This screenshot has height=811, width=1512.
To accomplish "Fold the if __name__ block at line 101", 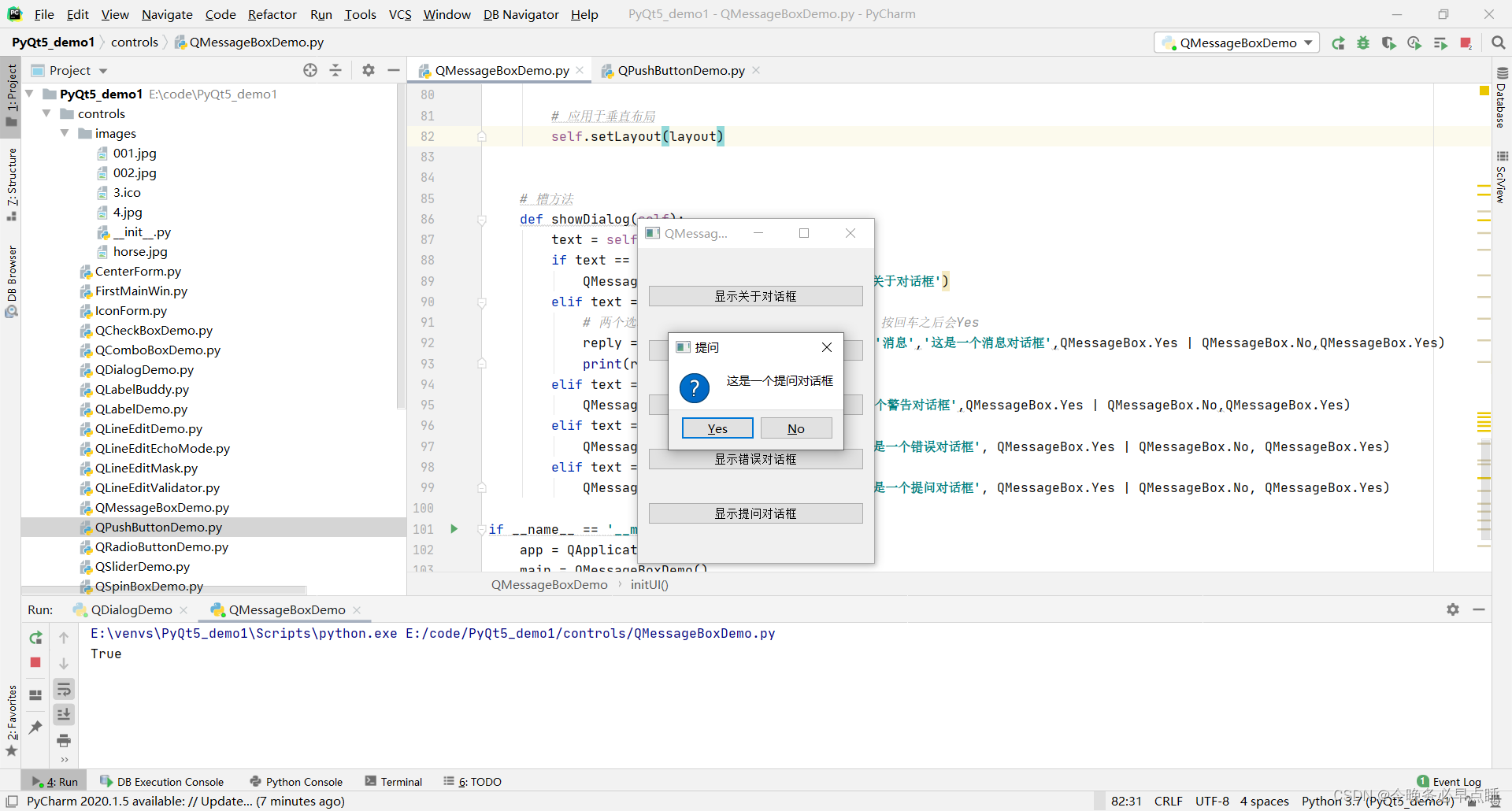I will tap(482, 529).
